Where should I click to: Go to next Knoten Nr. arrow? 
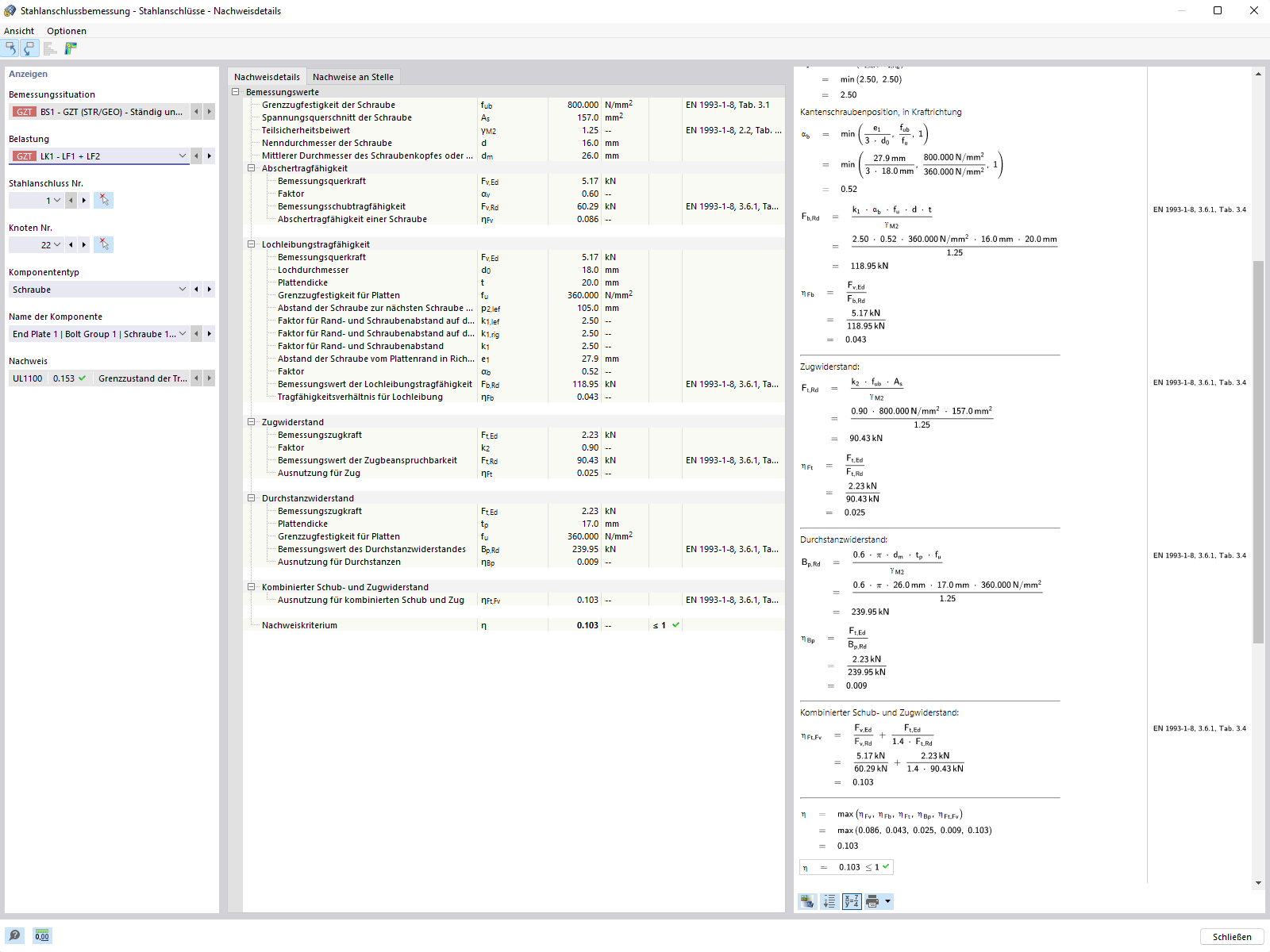tap(84, 245)
